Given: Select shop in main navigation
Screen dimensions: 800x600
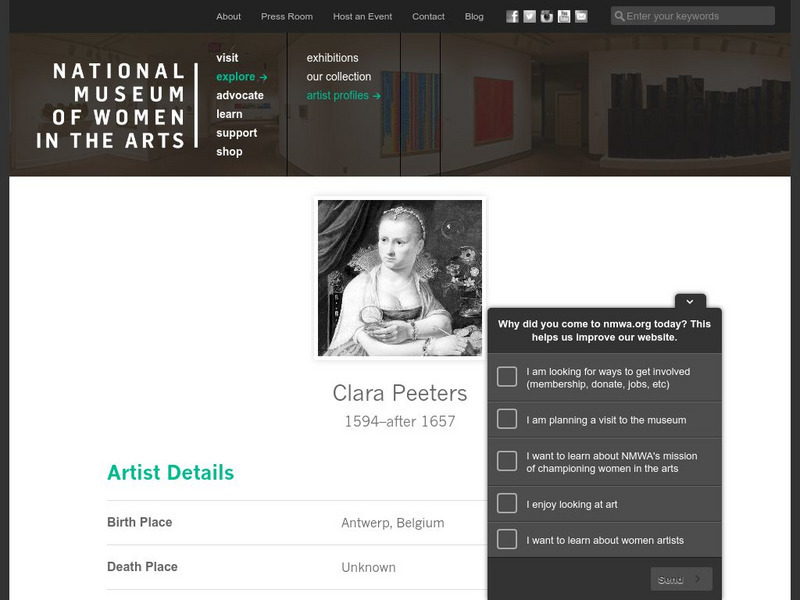Looking at the screenshot, I should tap(229, 152).
